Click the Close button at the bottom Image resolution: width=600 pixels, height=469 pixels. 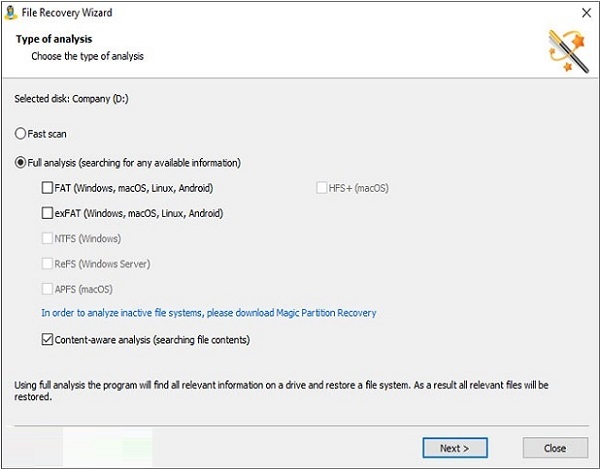pyautogui.click(x=554, y=448)
